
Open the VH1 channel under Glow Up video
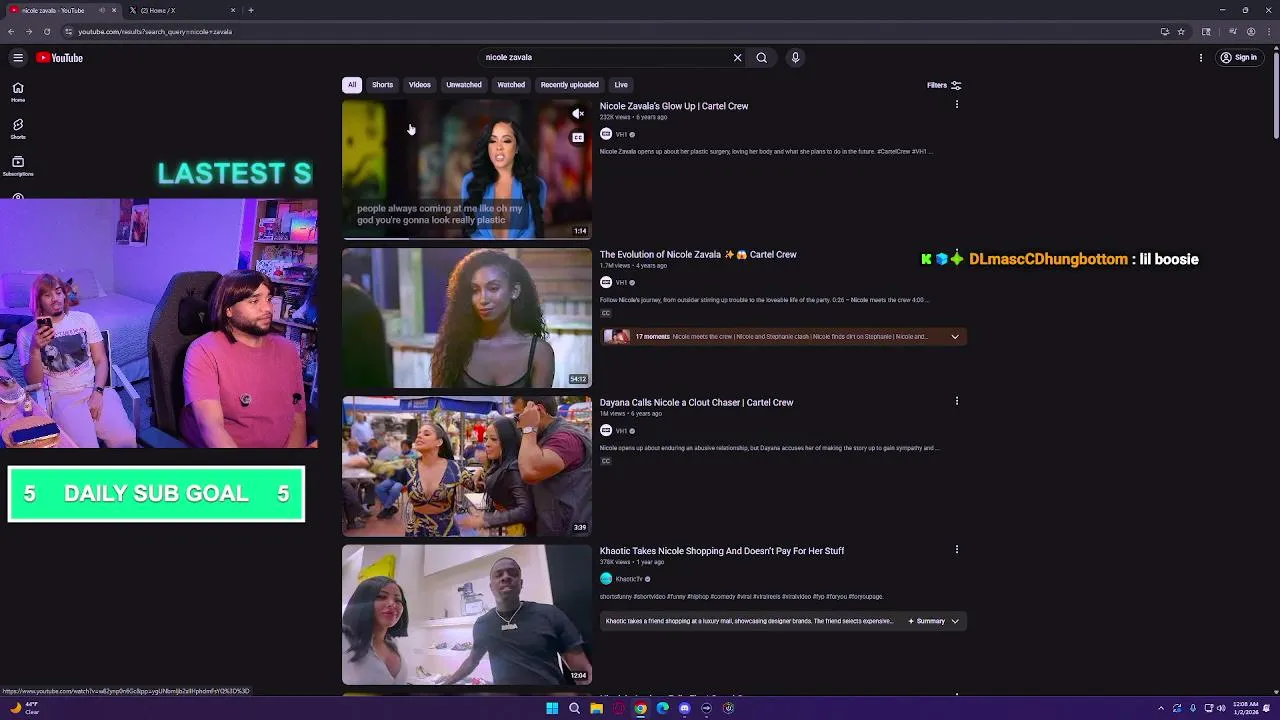[621, 134]
